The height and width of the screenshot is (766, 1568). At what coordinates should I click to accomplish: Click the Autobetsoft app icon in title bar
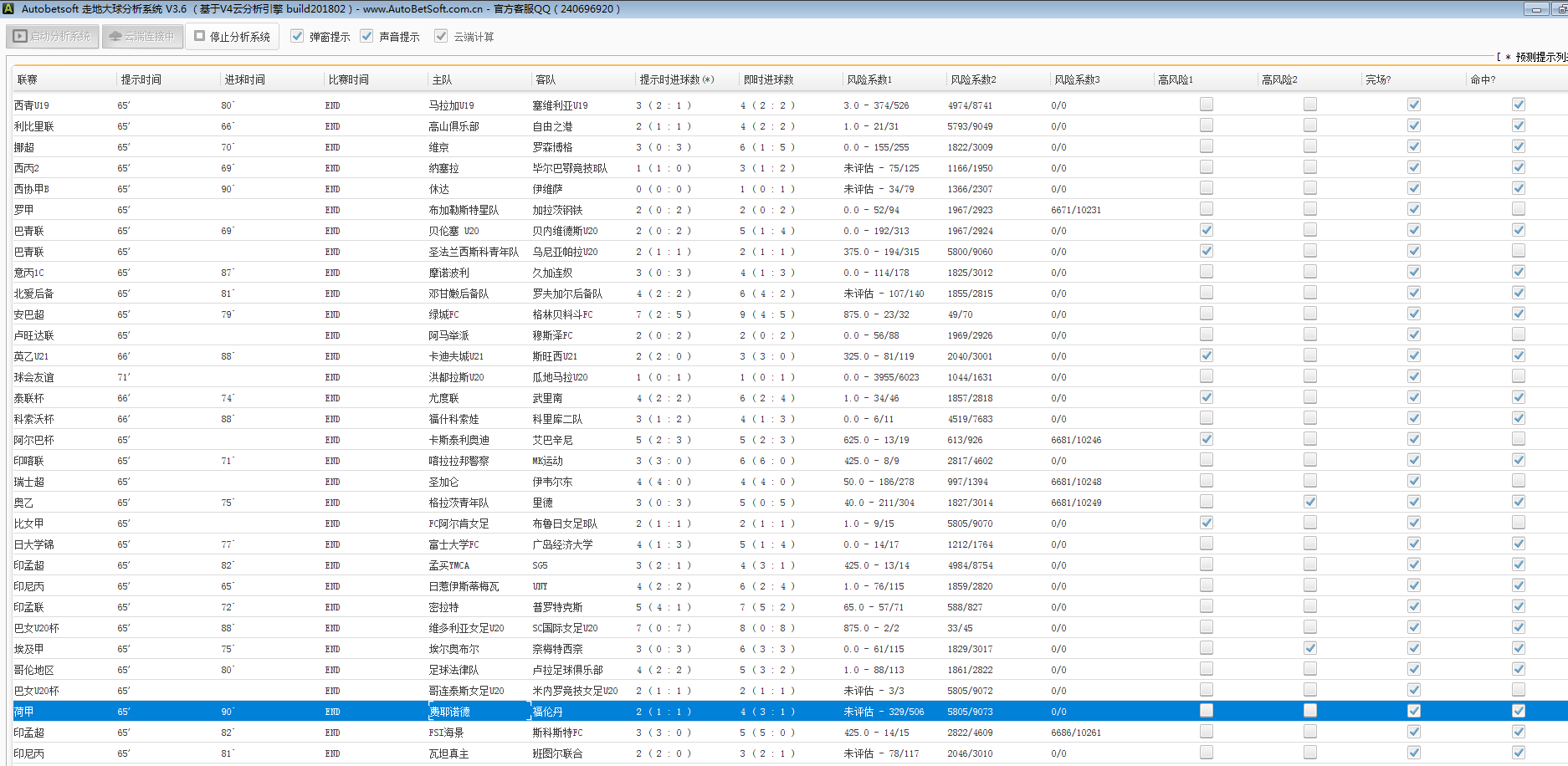pyautogui.click(x=8, y=9)
